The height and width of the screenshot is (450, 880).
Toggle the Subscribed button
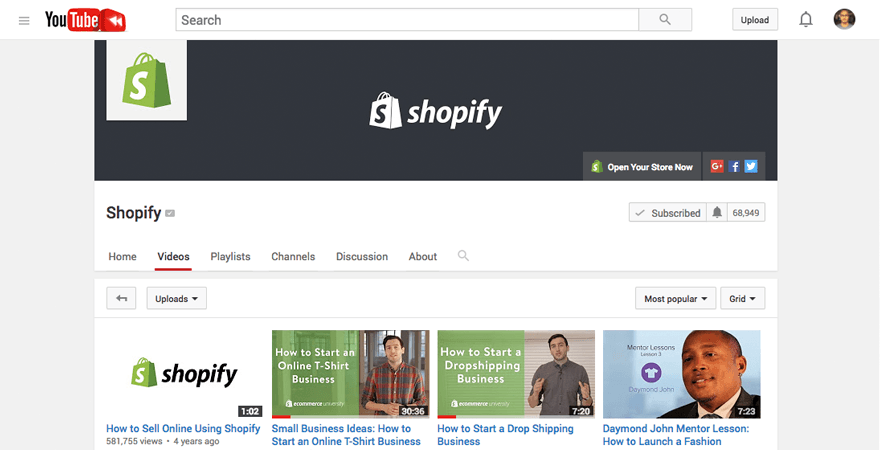click(x=667, y=213)
